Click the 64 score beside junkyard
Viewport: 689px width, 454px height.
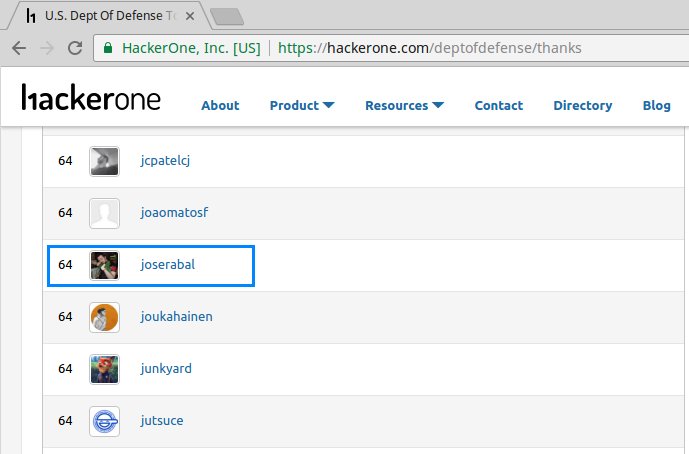65,368
